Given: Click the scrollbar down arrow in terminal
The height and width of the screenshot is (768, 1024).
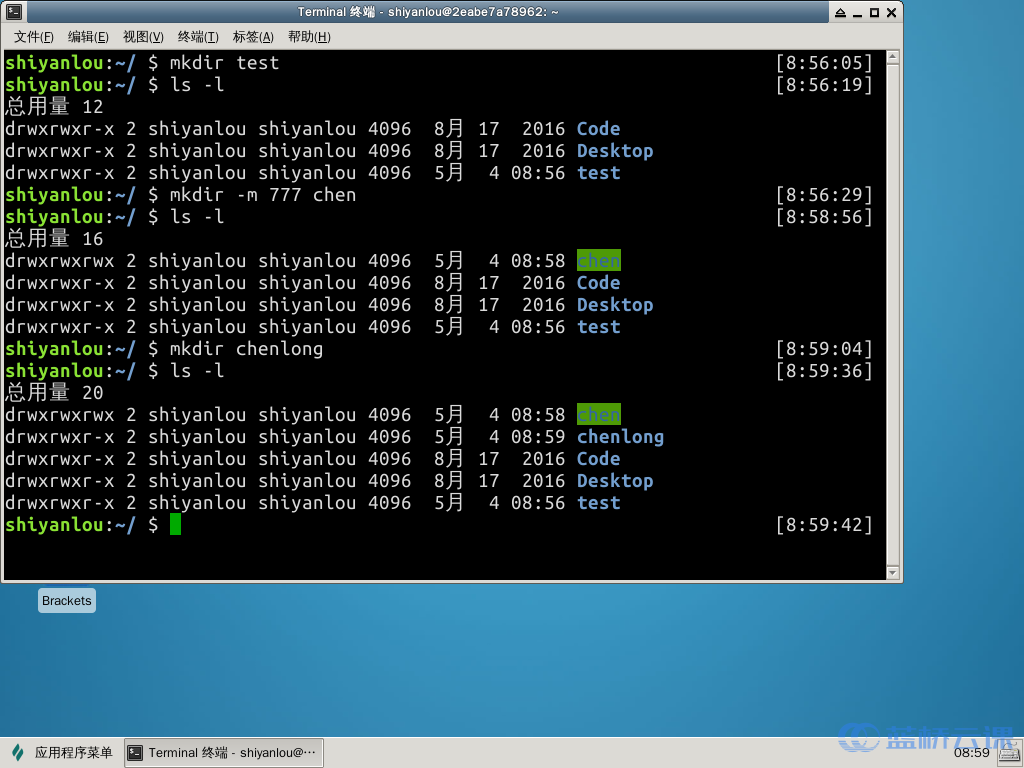Looking at the screenshot, I should point(892,573).
